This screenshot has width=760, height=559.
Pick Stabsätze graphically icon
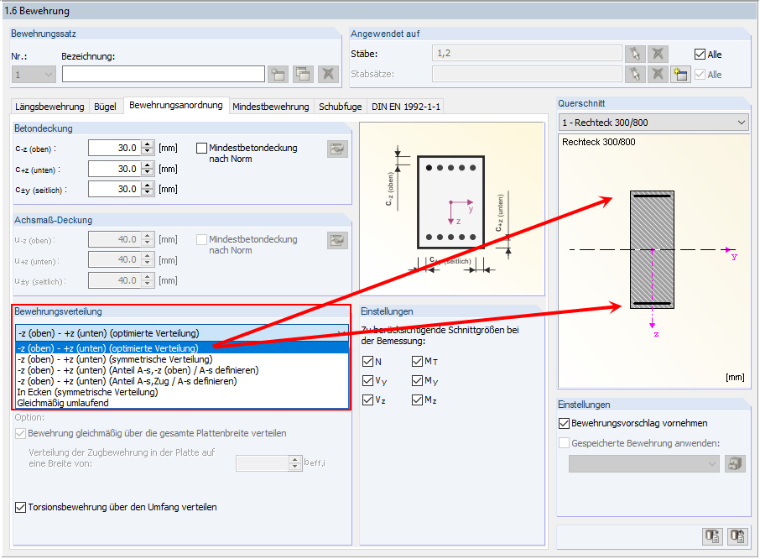tap(635, 74)
